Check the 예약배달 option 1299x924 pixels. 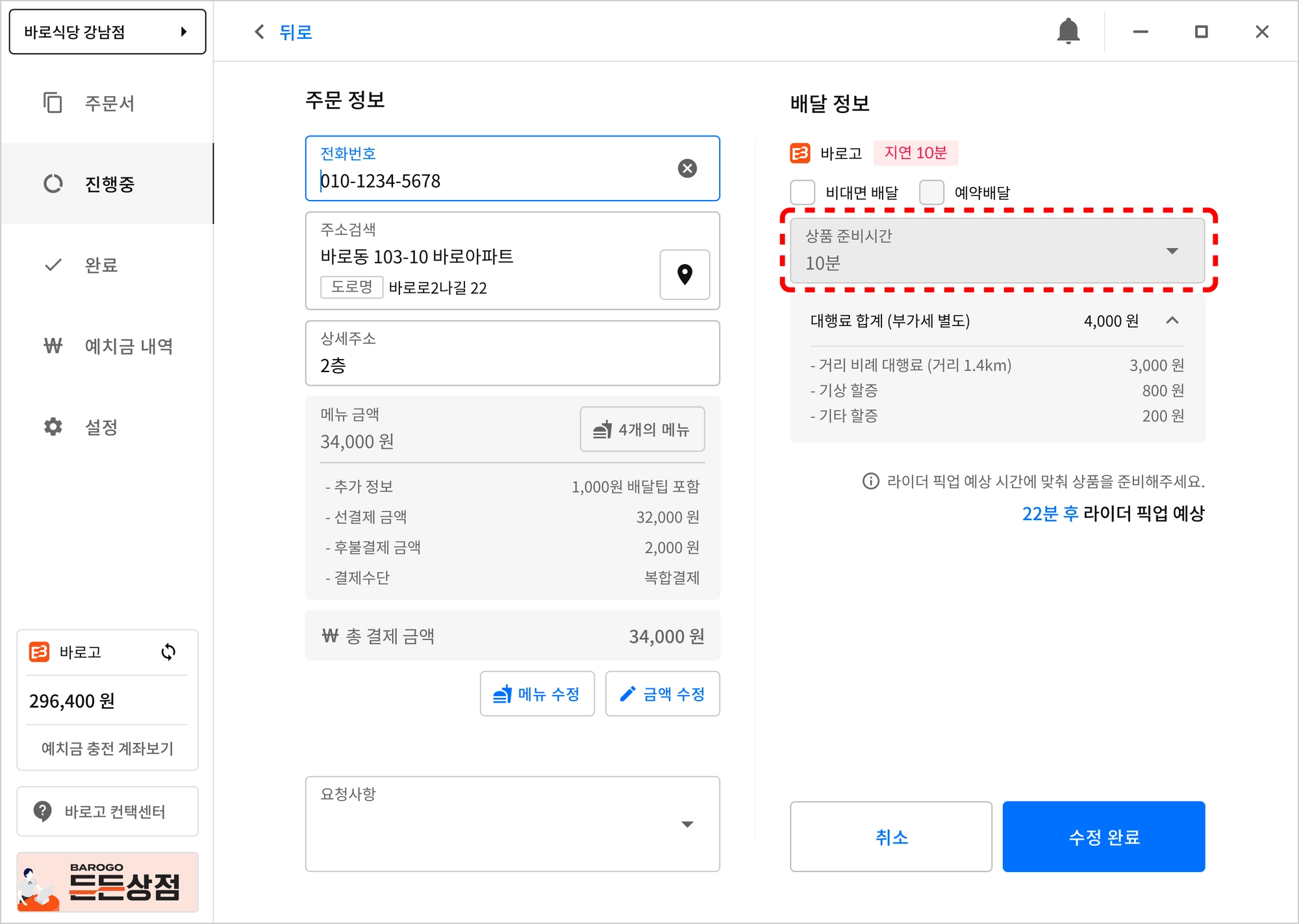coord(931,193)
